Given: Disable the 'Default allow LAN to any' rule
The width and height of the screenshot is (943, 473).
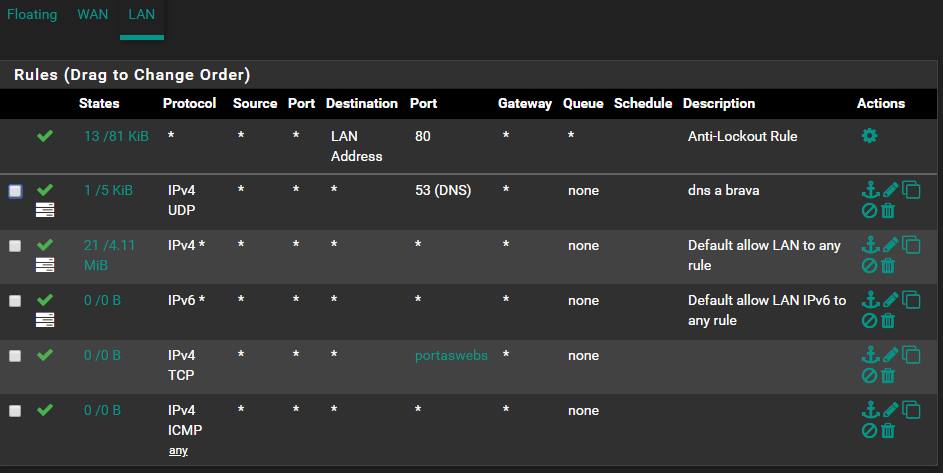Looking at the screenshot, I should [869, 266].
